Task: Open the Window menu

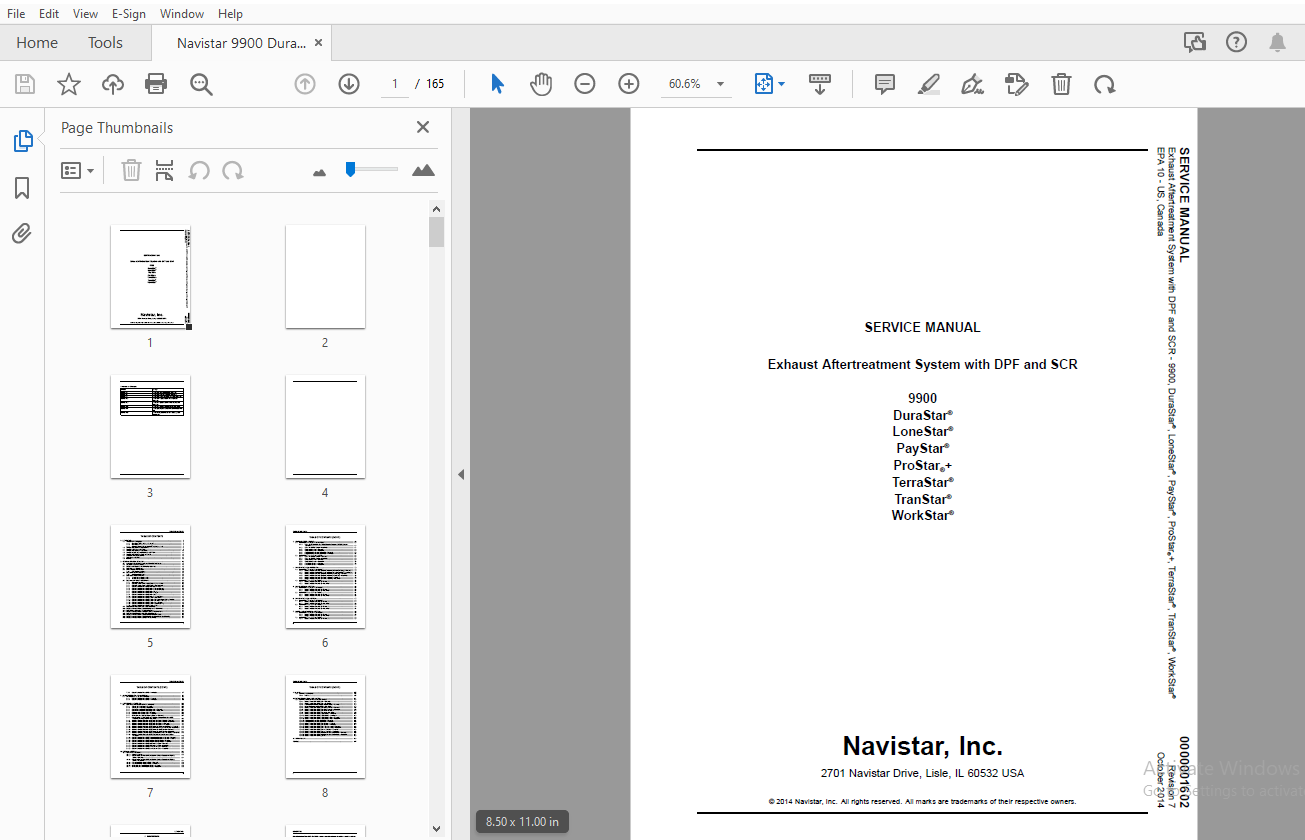Action: coord(182,14)
